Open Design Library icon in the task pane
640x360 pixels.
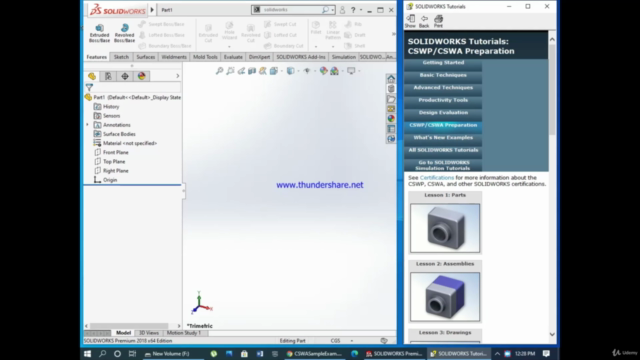tap(391, 89)
